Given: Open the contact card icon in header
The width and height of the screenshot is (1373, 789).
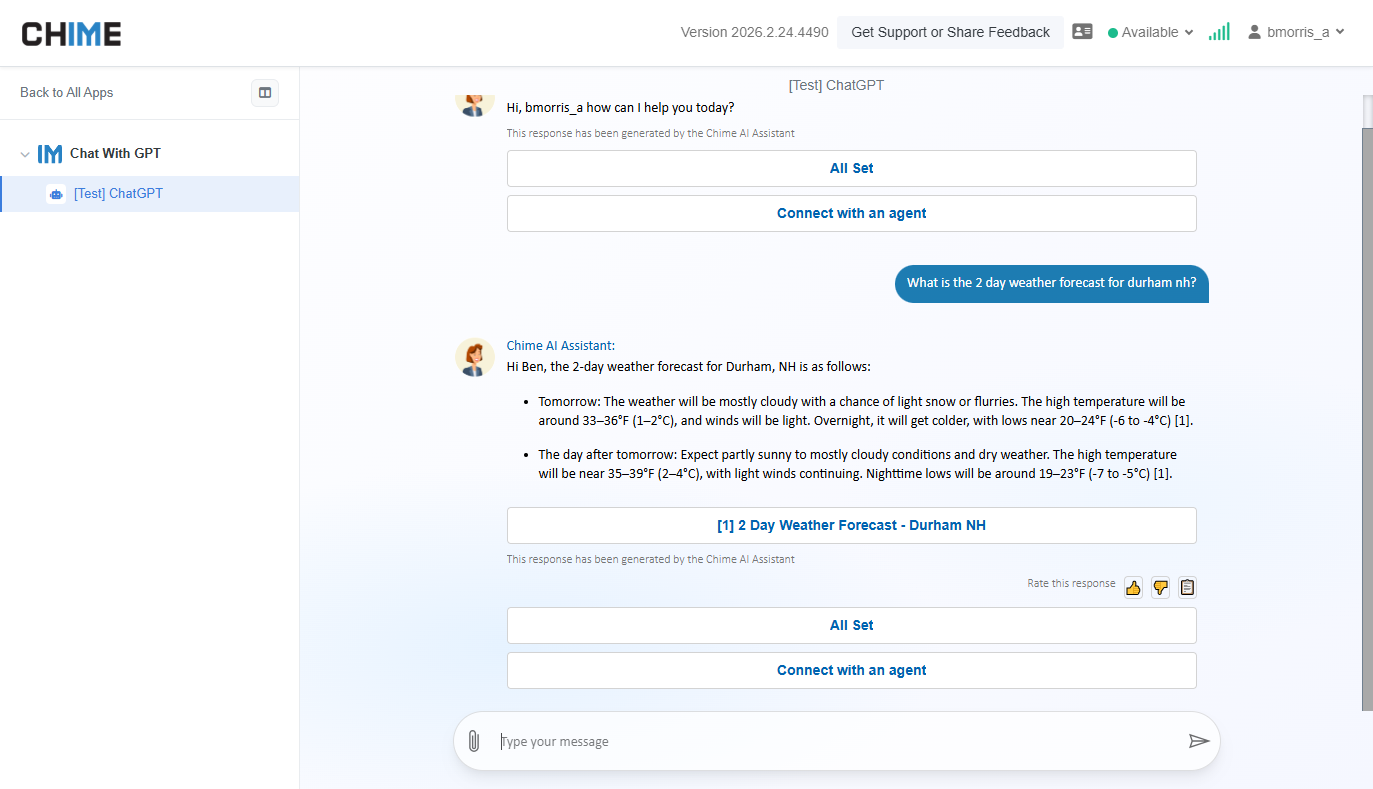Looking at the screenshot, I should (x=1082, y=32).
